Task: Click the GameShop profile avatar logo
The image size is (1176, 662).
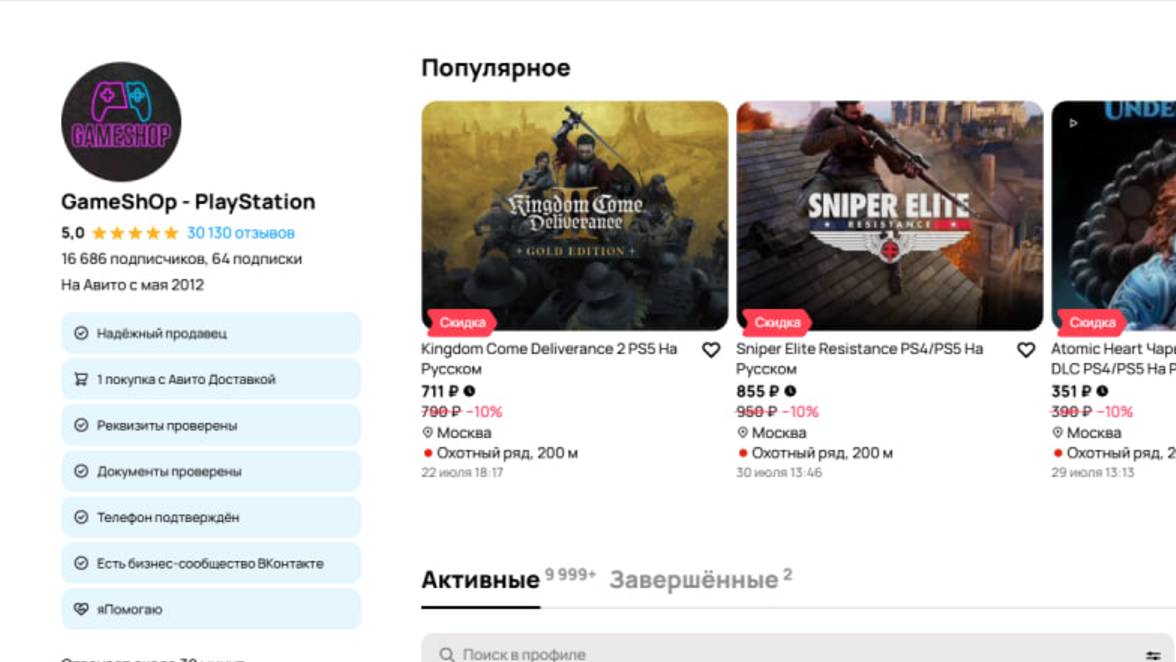Action: click(x=121, y=121)
